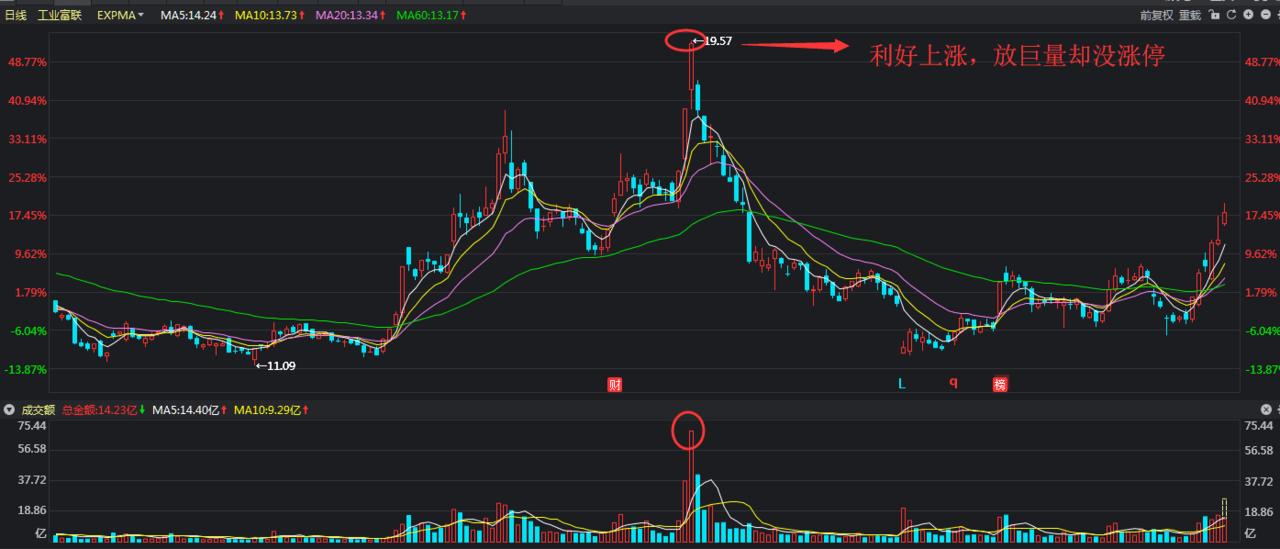This screenshot has width=1280, height=549.
Task: Select the 日线 daily period tab
Action: pos(16,16)
